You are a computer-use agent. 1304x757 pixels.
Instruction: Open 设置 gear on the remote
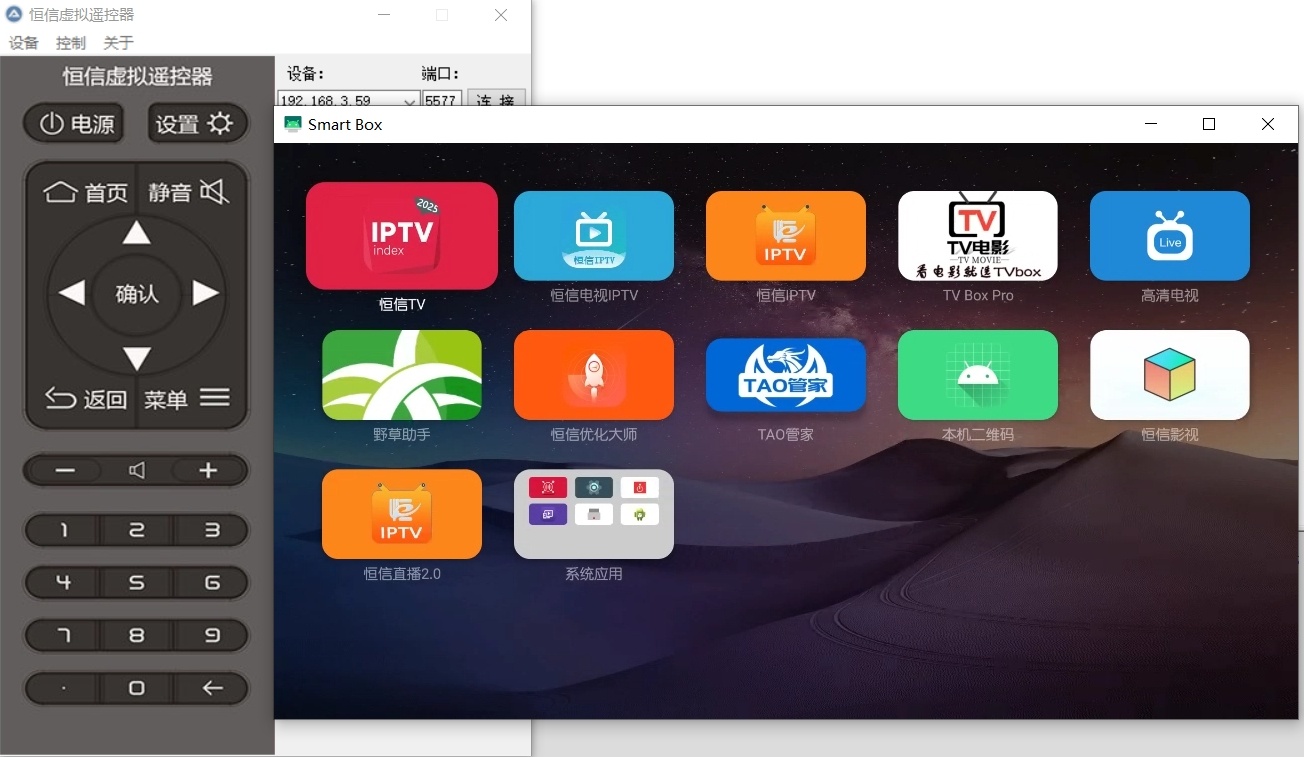[x=198, y=124]
